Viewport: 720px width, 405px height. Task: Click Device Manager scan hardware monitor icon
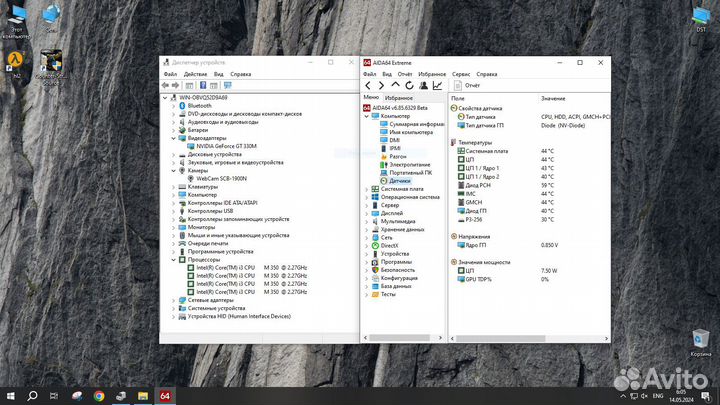[x=227, y=85]
